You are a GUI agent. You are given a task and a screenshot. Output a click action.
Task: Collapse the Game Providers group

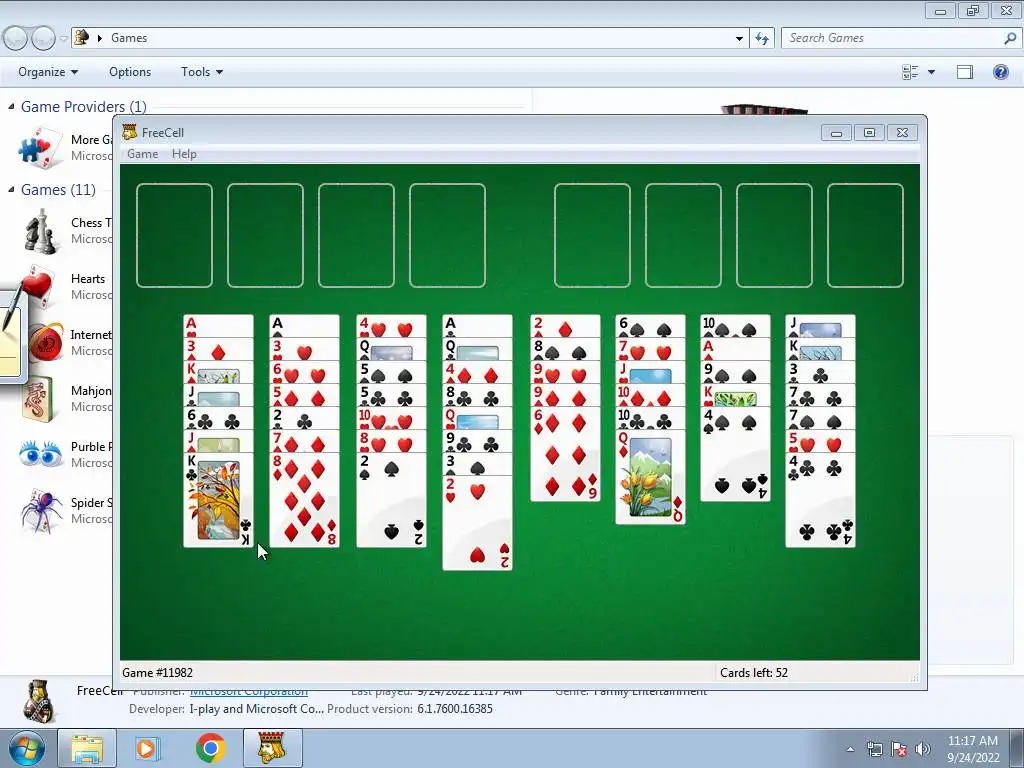tap(11, 106)
